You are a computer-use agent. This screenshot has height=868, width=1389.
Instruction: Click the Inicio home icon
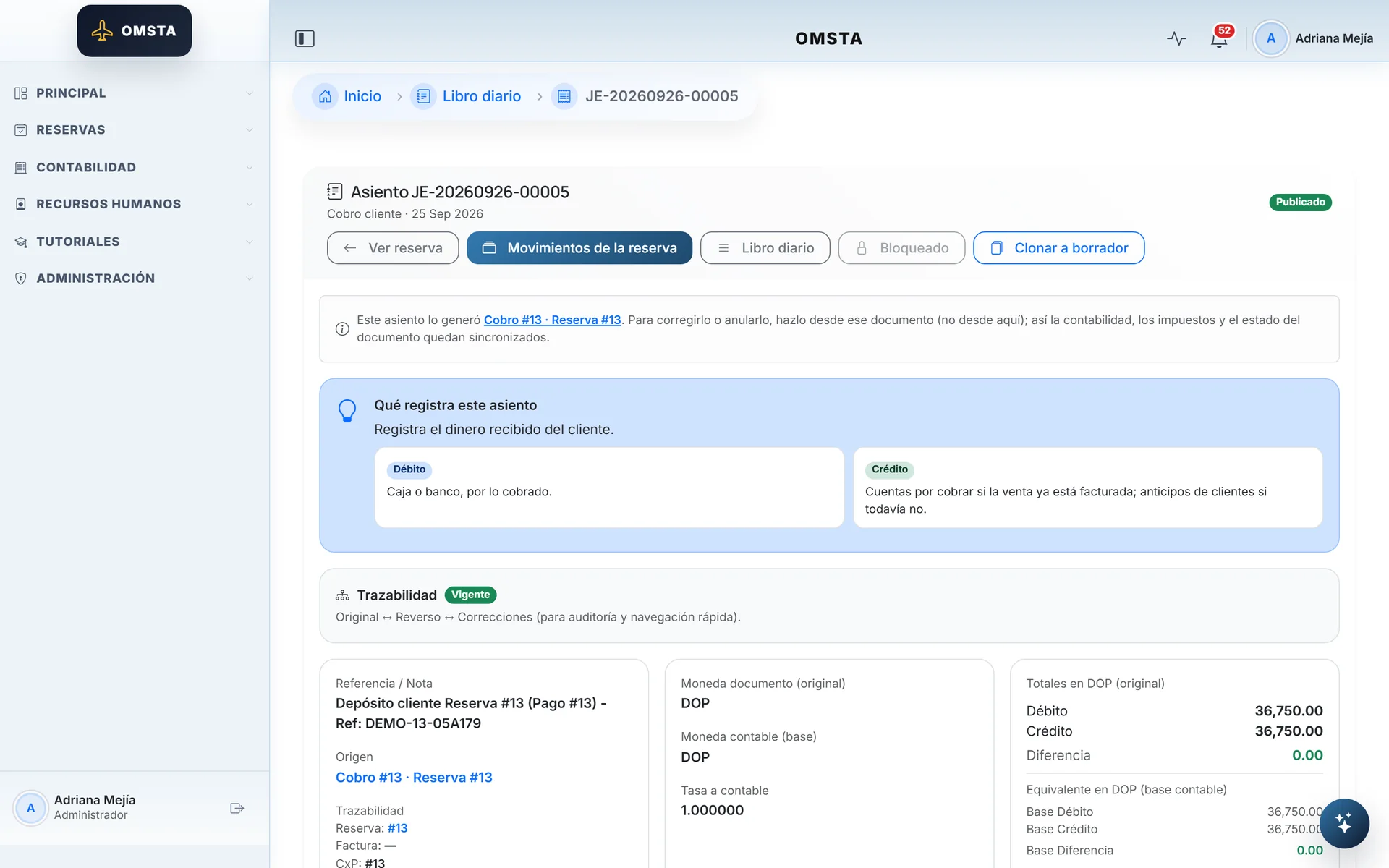pyautogui.click(x=325, y=96)
